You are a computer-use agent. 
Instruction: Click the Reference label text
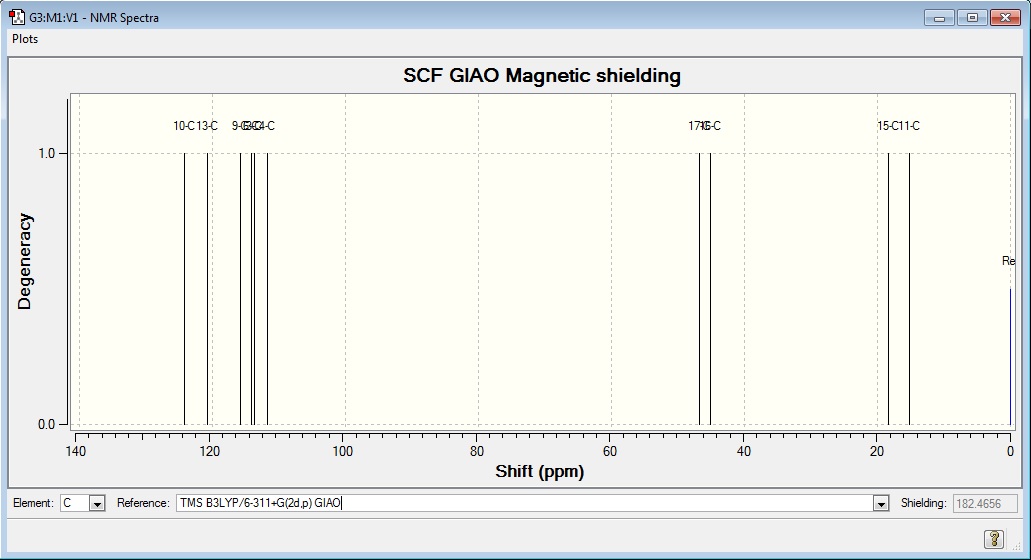point(143,503)
